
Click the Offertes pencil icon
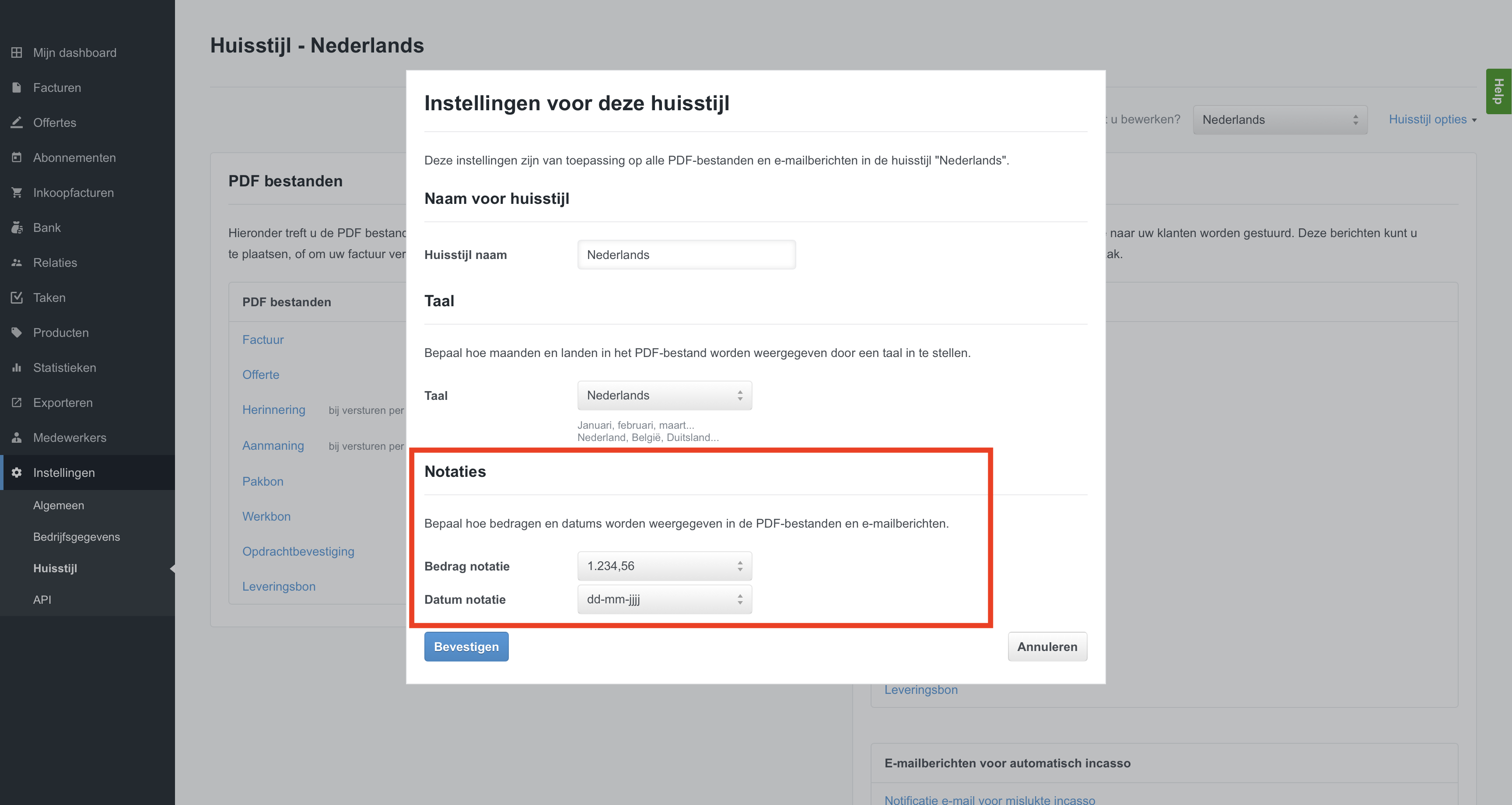tap(17, 122)
